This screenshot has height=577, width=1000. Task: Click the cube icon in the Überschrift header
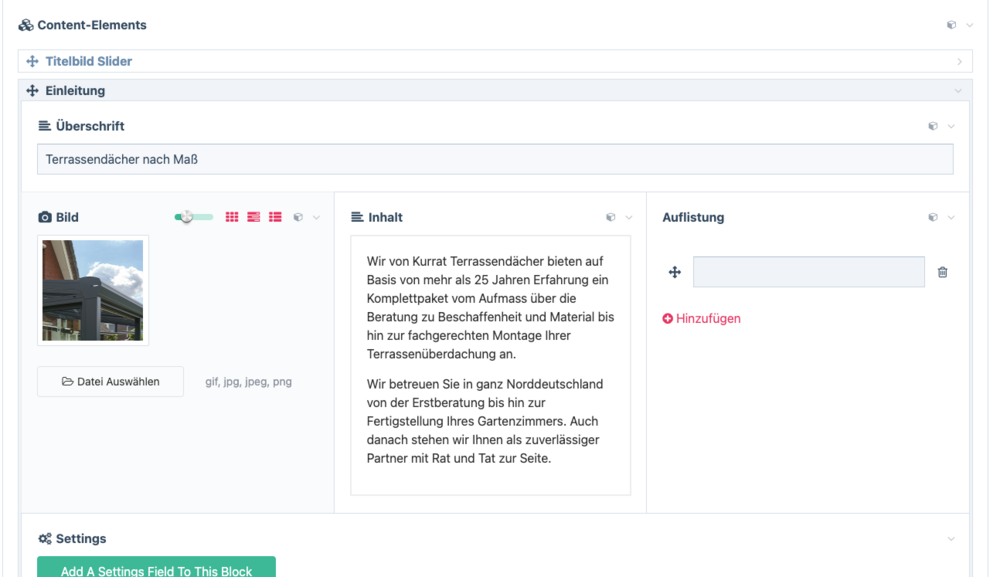point(933,126)
